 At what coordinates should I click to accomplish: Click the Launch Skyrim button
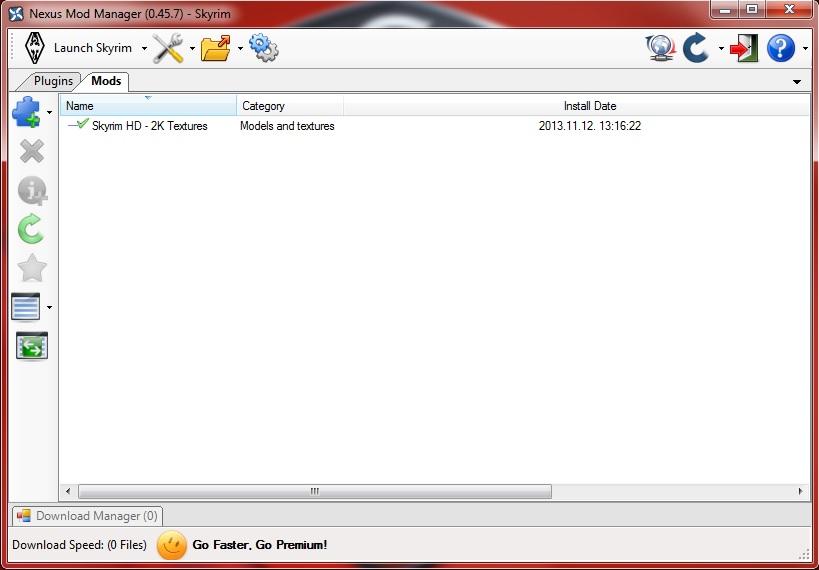click(78, 48)
